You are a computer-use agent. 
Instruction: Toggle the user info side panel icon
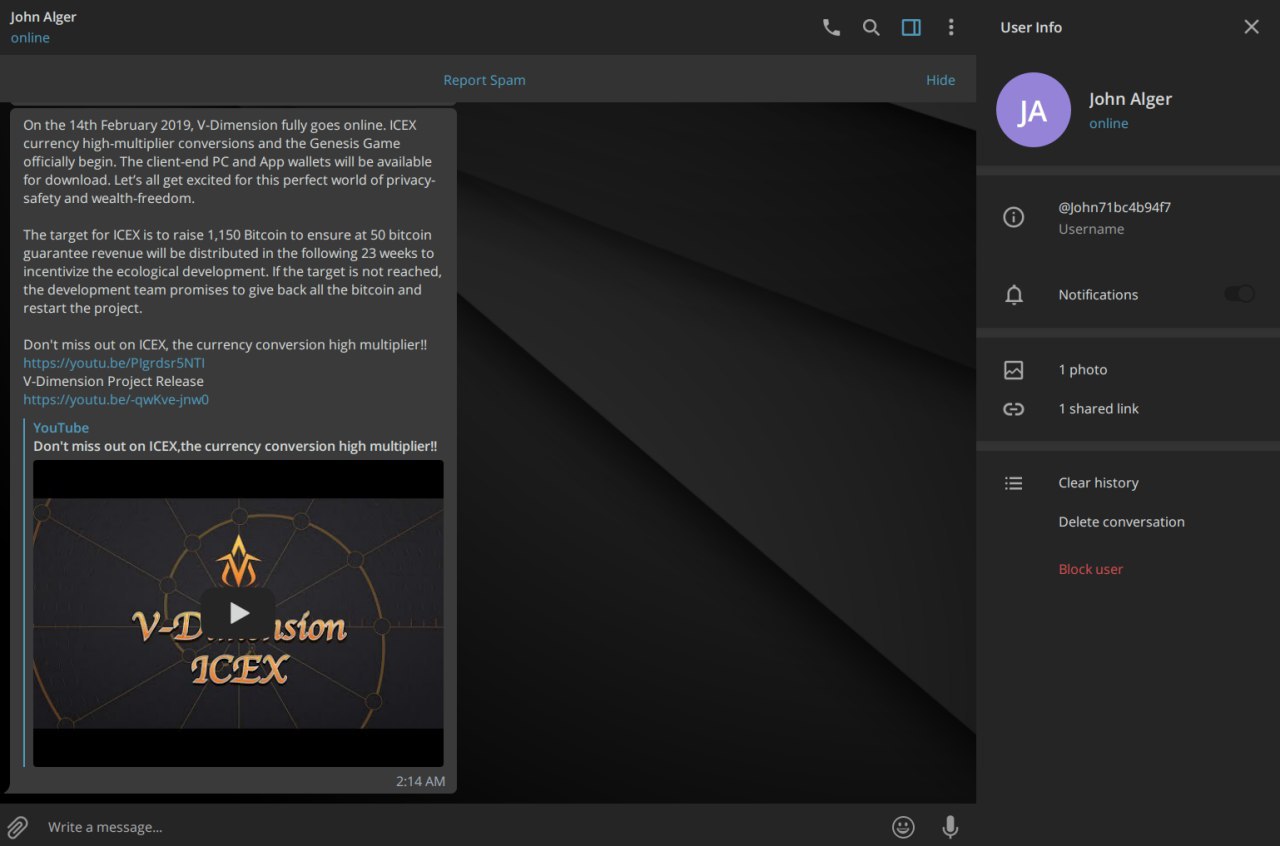911,28
